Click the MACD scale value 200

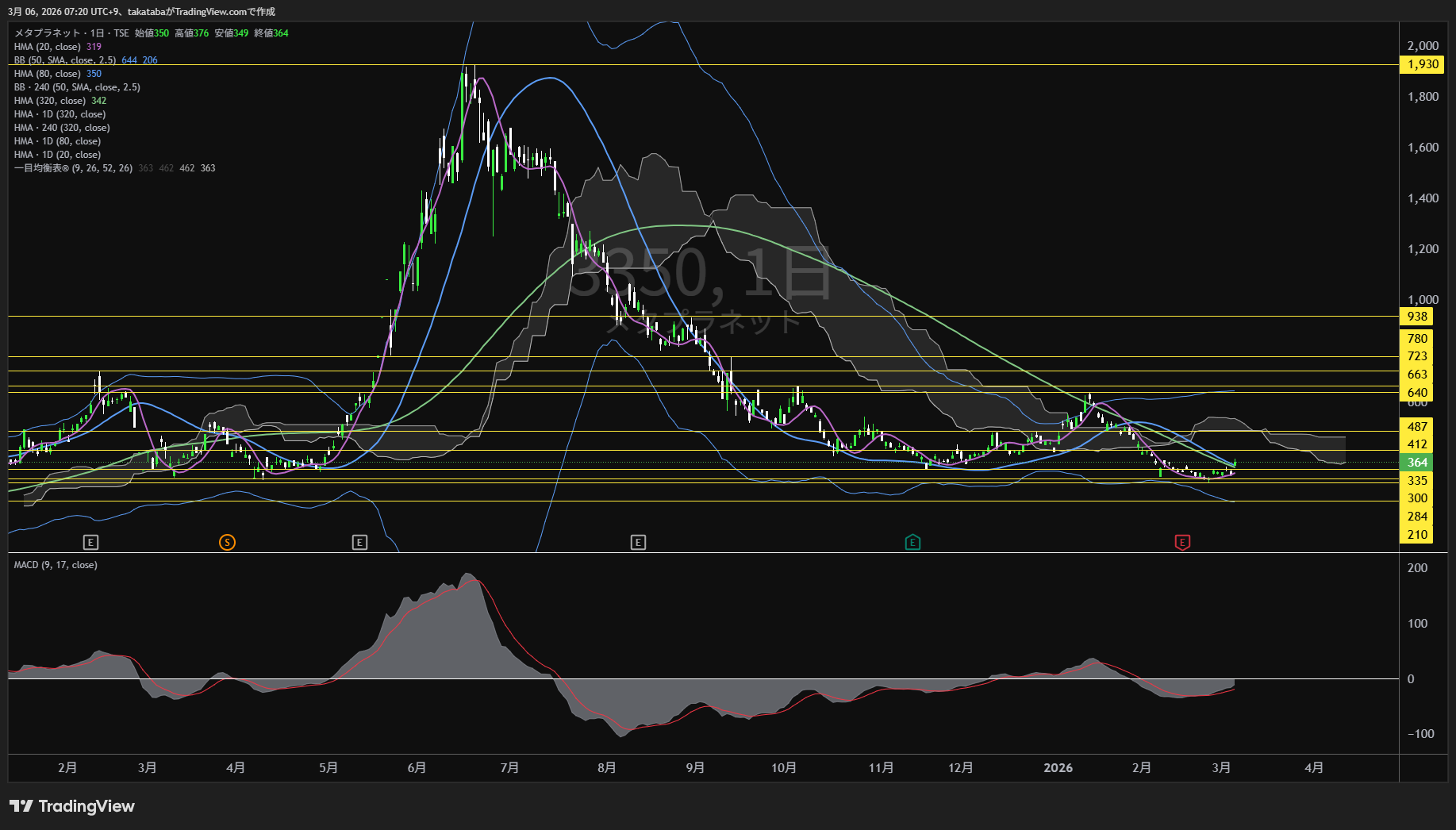click(1417, 568)
